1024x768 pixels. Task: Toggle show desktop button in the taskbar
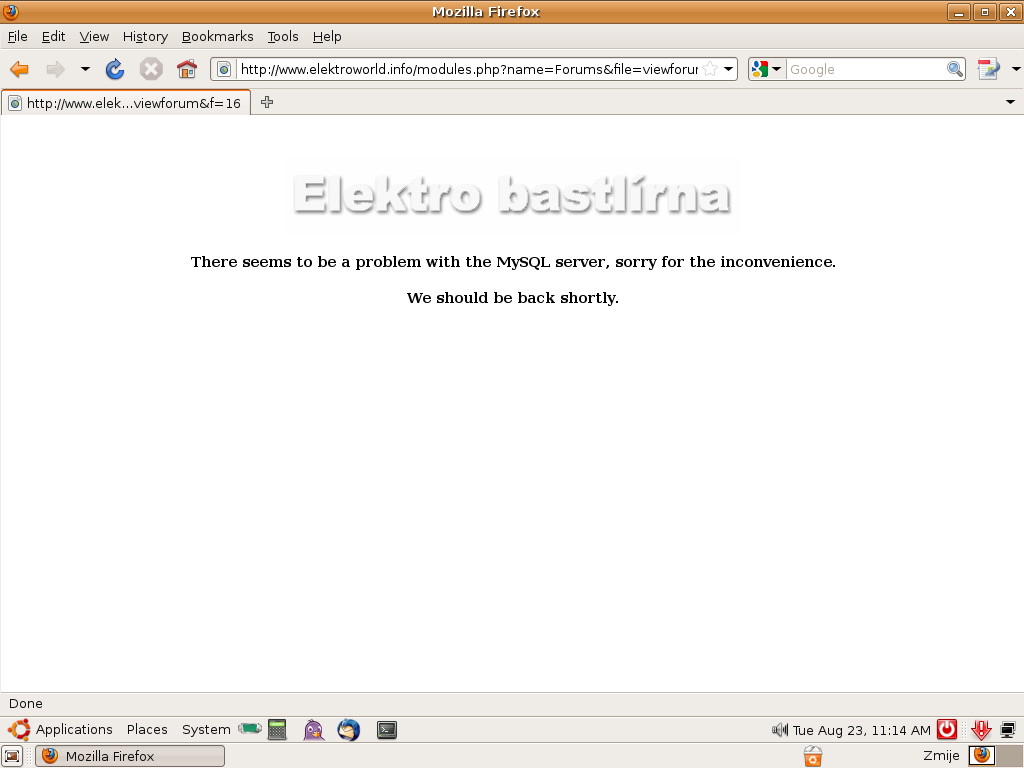pyautogui.click(x=12, y=756)
